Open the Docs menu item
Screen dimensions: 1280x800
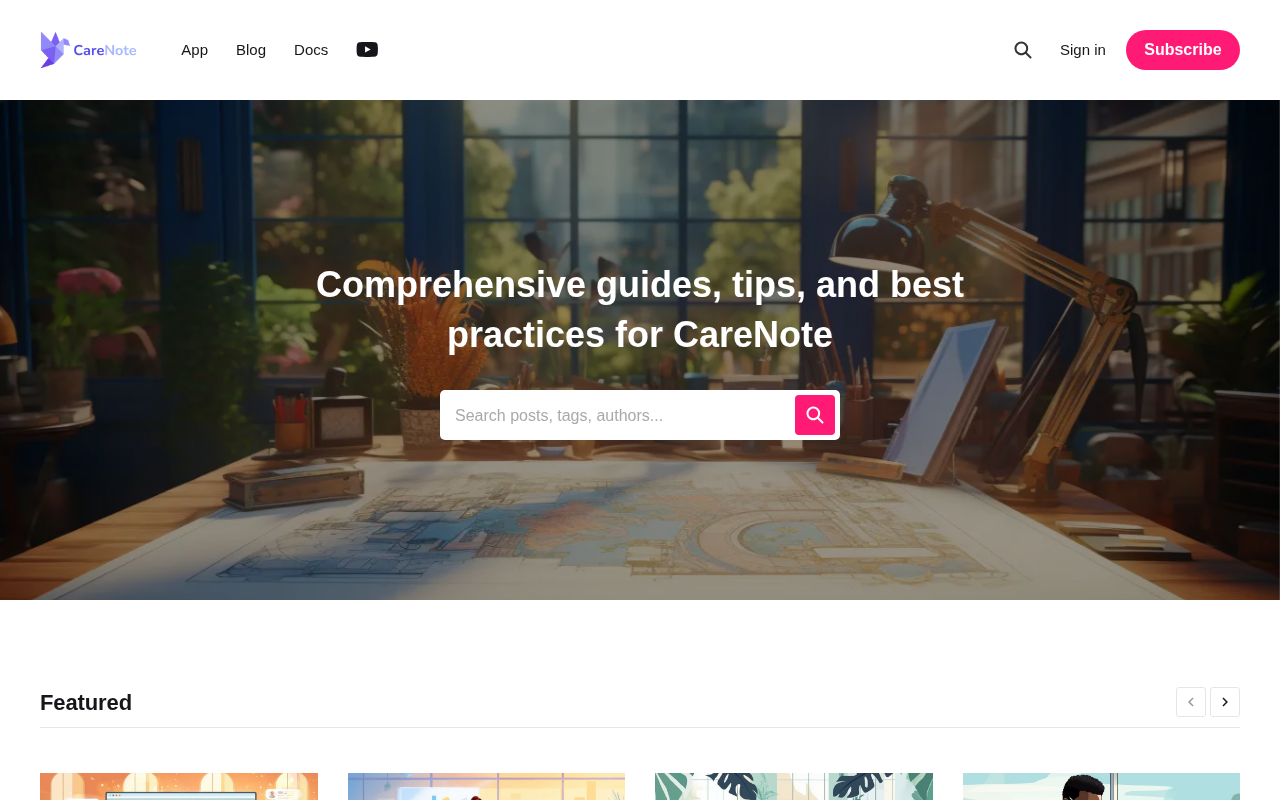pyautogui.click(x=311, y=50)
